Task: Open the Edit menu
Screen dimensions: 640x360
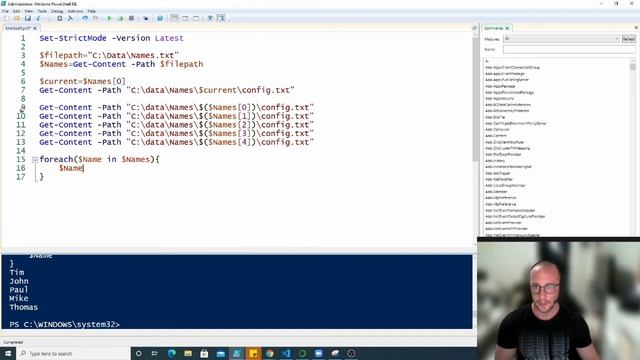Action: click(16, 11)
